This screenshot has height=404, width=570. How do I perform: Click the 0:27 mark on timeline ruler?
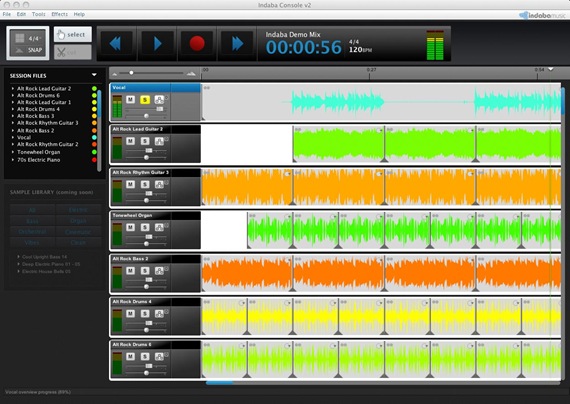click(371, 69)
